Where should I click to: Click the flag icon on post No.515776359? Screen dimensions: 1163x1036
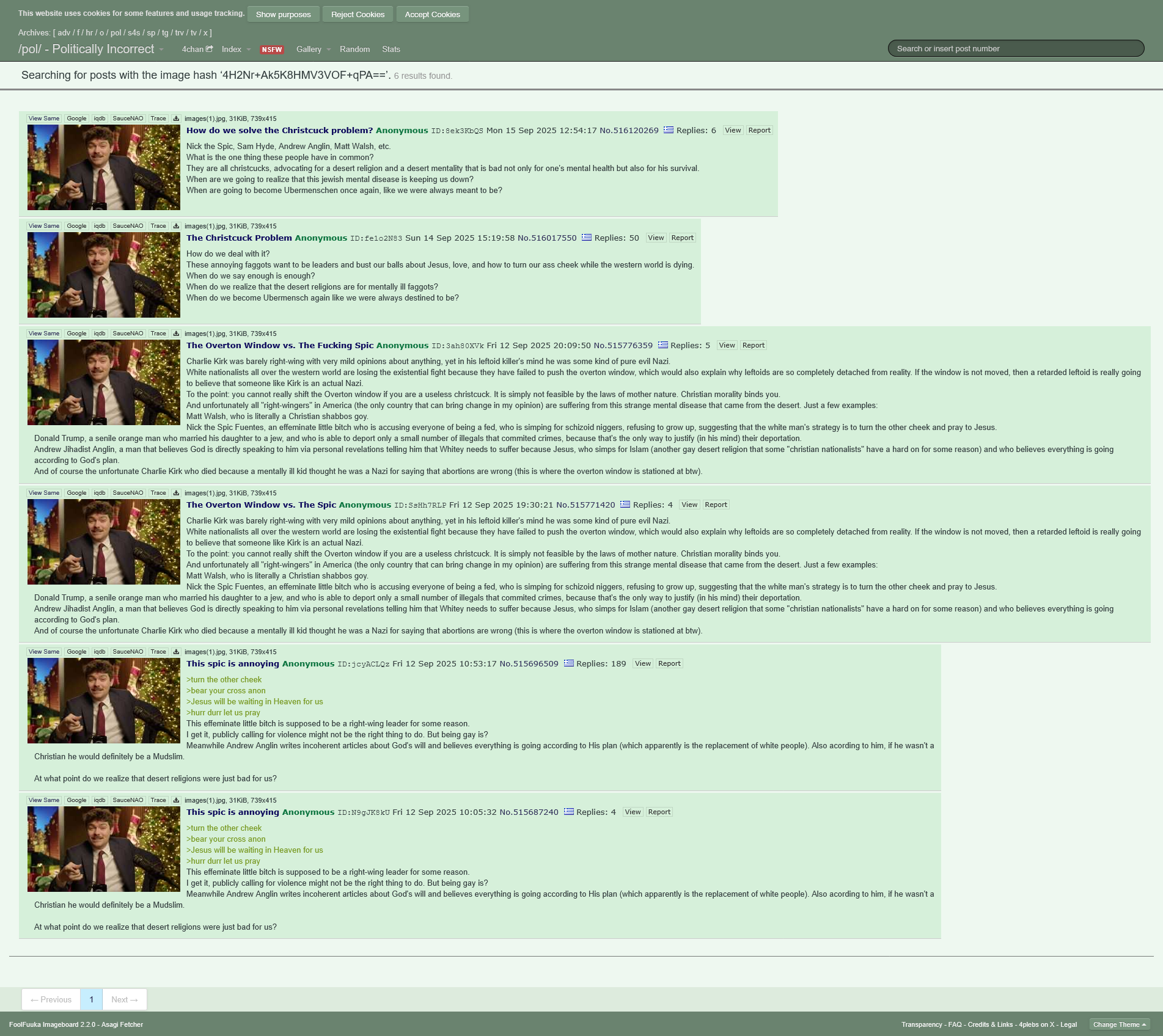[x=662, y=345]
